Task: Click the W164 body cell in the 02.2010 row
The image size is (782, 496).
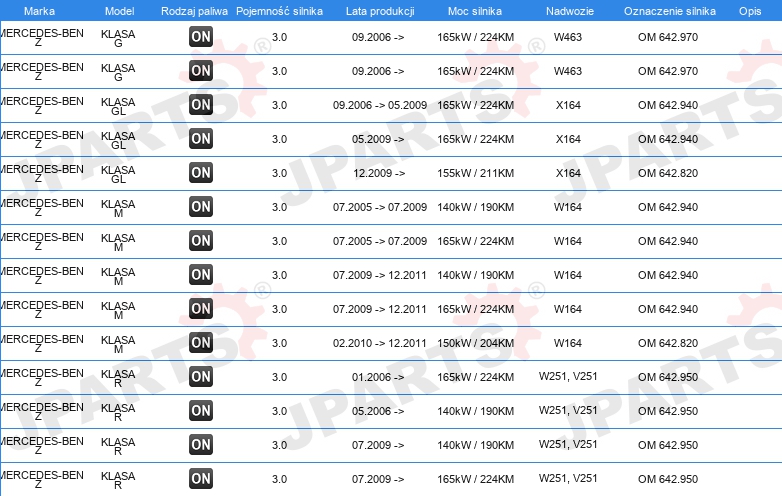Action: click(x=568, y=343)
